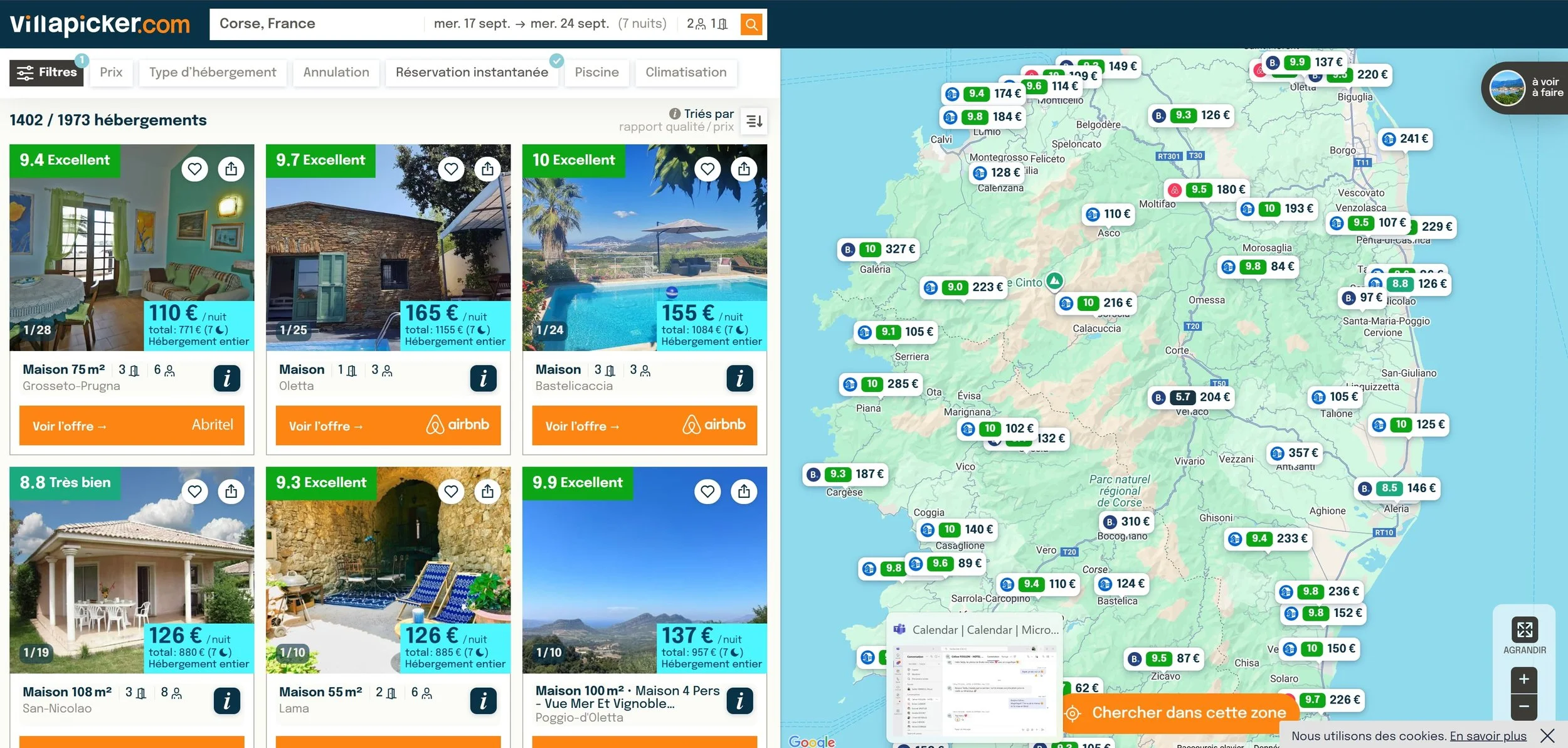This screenshot has height=748, width=1568.
Task: Enable the Climatisation filter
Action: tap(686, 72)
